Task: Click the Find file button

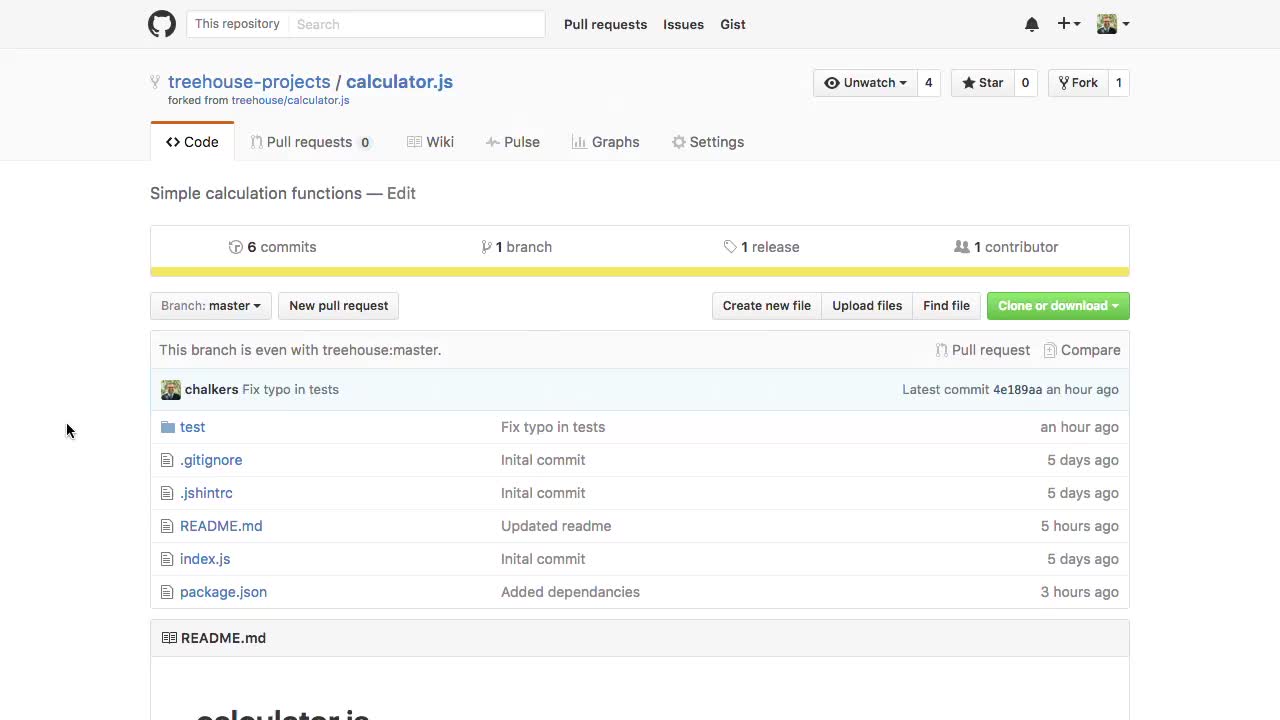Action: pyautogui.click(x=946, y=306)
